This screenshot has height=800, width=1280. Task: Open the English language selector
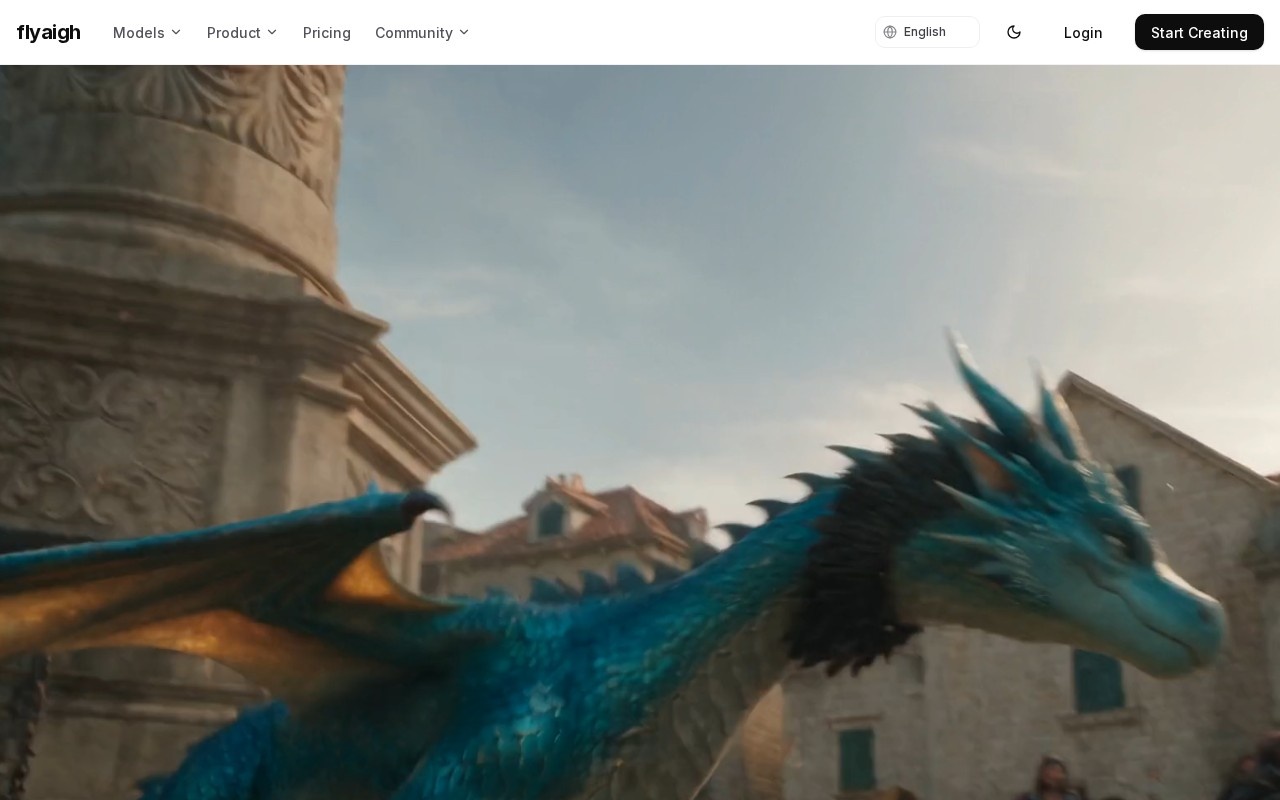point(927,32)
